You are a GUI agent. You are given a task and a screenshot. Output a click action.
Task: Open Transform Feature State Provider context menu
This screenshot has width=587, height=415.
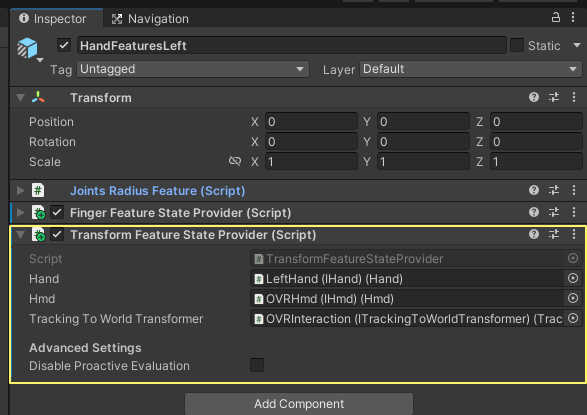point(574,234)
